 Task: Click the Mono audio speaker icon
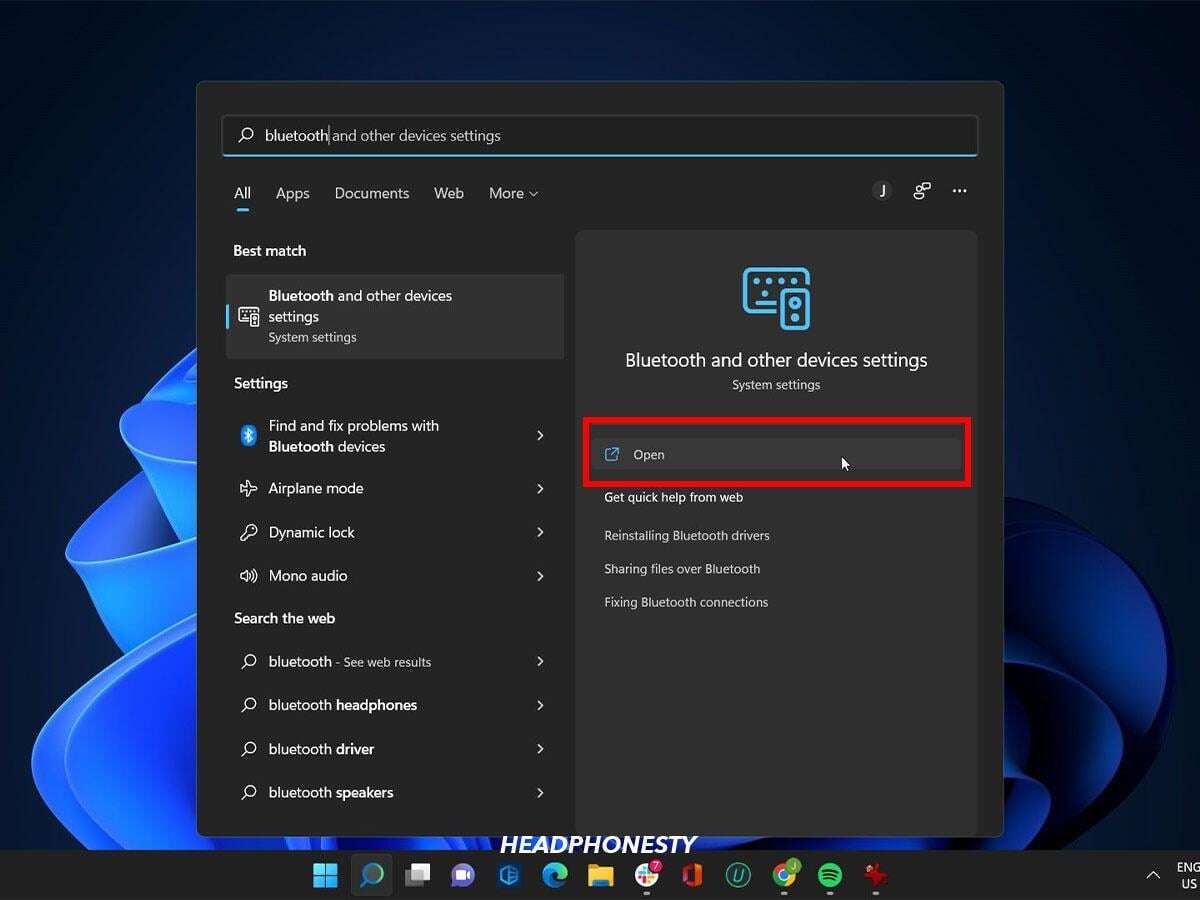[248, 576]
